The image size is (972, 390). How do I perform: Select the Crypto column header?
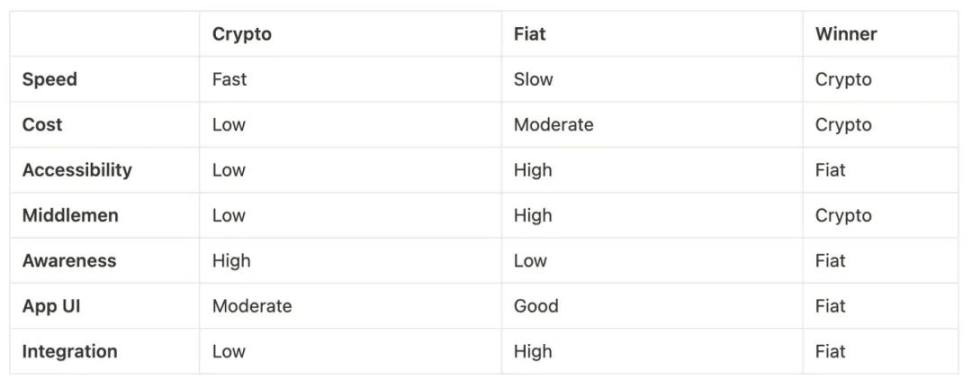(242, 34)
